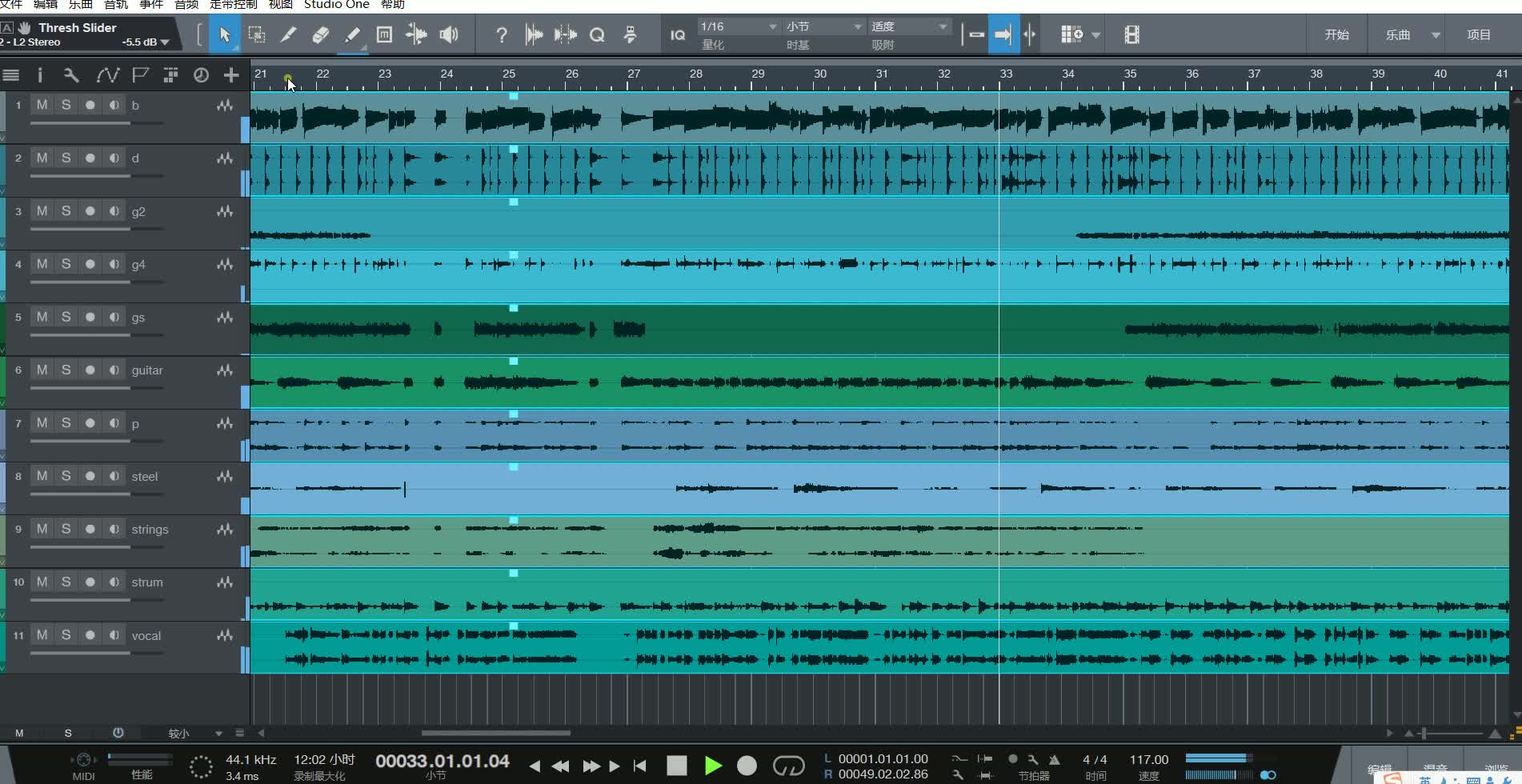Click the stop button in transport
Viewport: 1522px width, 784px height.
pyautogui.click(x=677, y=766)
